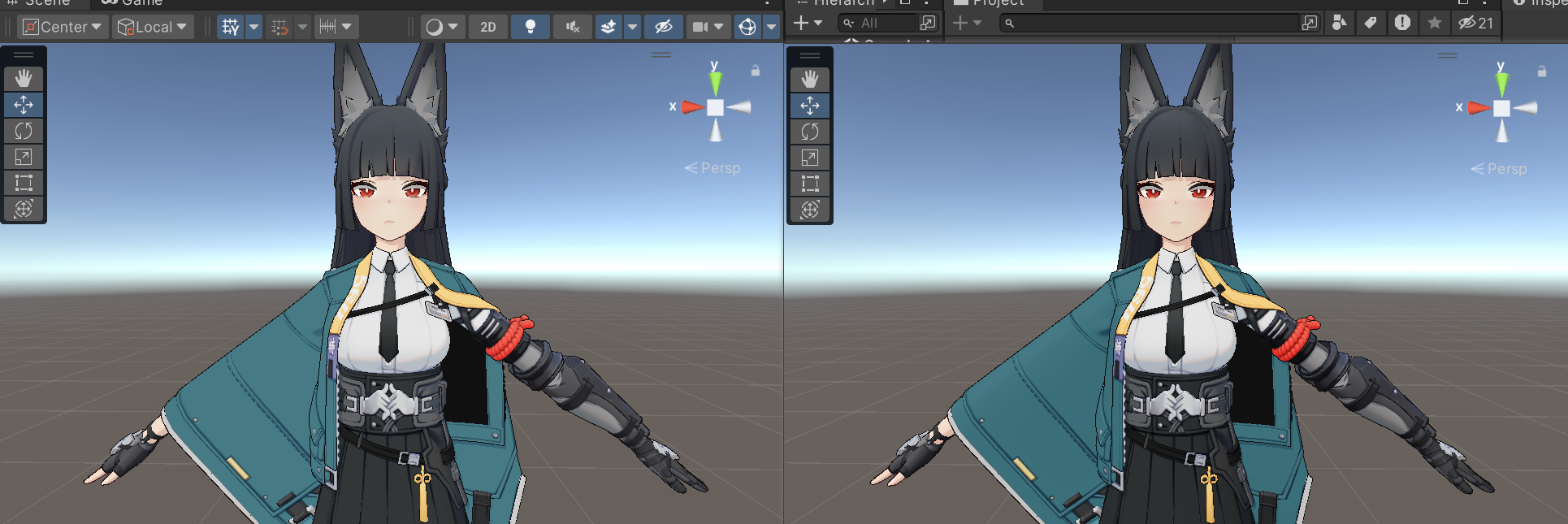Select the Rotate tool in left scene view
This screenshot has height=524, width=1568.
point(24,131)
